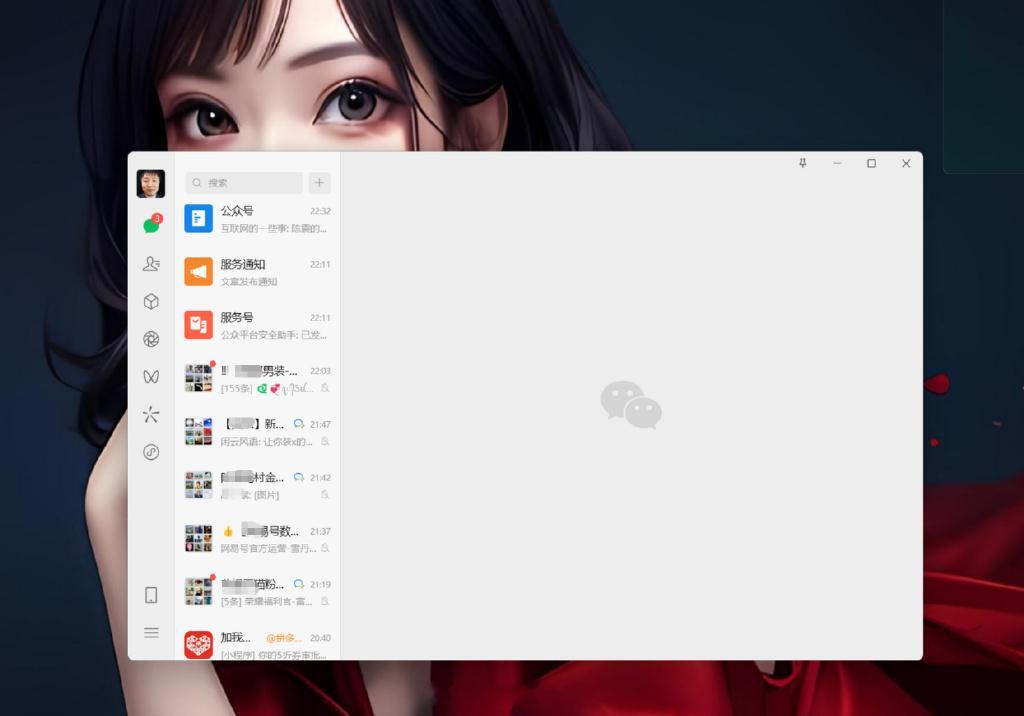Image resolution: width=1024 pixels, height=716 pixels.
Task: Select the orange 服务通知 megaphone icon
Action: [x=199, y=272]
